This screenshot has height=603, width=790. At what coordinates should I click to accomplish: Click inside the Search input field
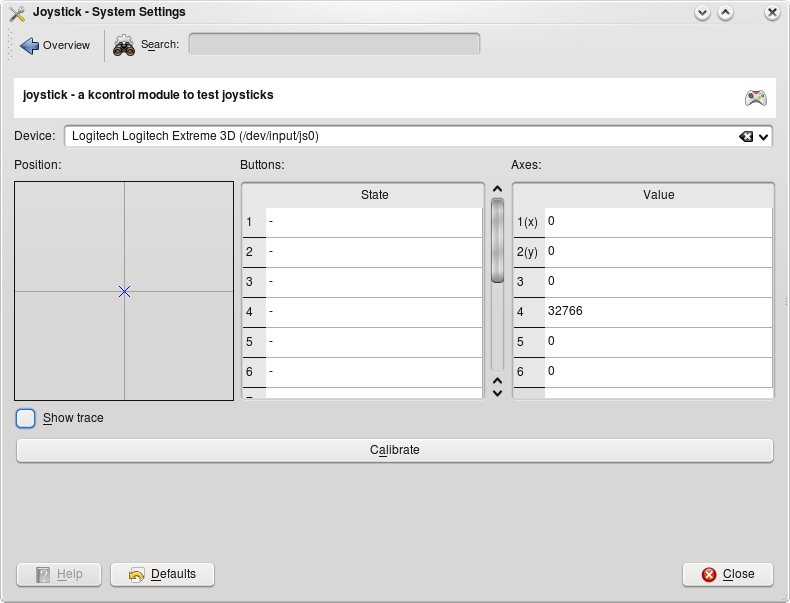[x=334, y=44]
